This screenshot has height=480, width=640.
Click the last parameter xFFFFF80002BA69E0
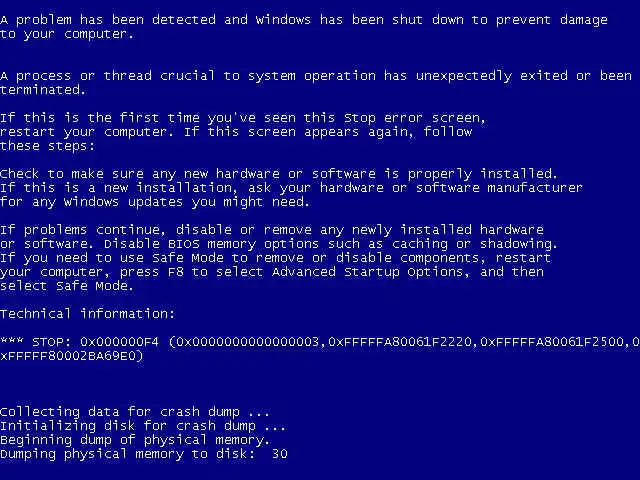68,356
